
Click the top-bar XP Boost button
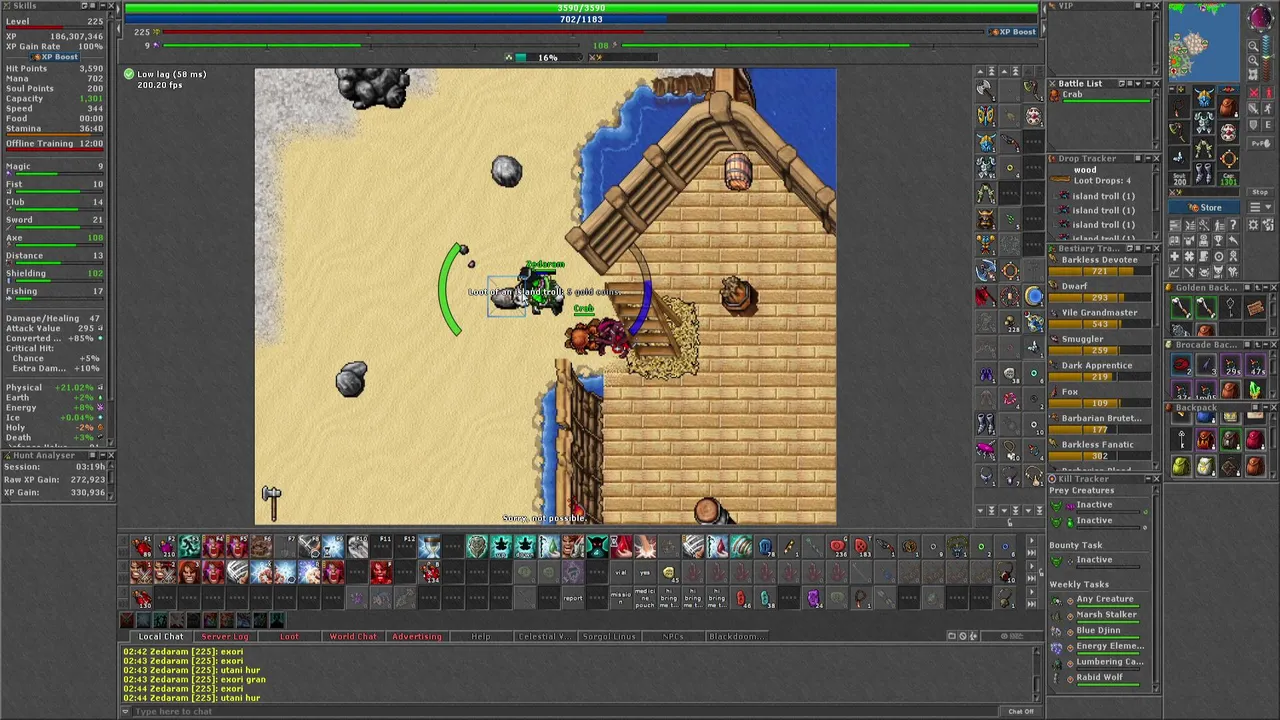click(1012, 32)
